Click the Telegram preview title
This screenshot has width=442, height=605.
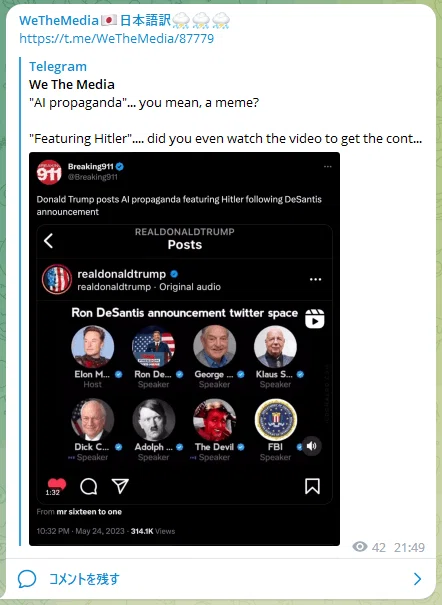(58, 66)
